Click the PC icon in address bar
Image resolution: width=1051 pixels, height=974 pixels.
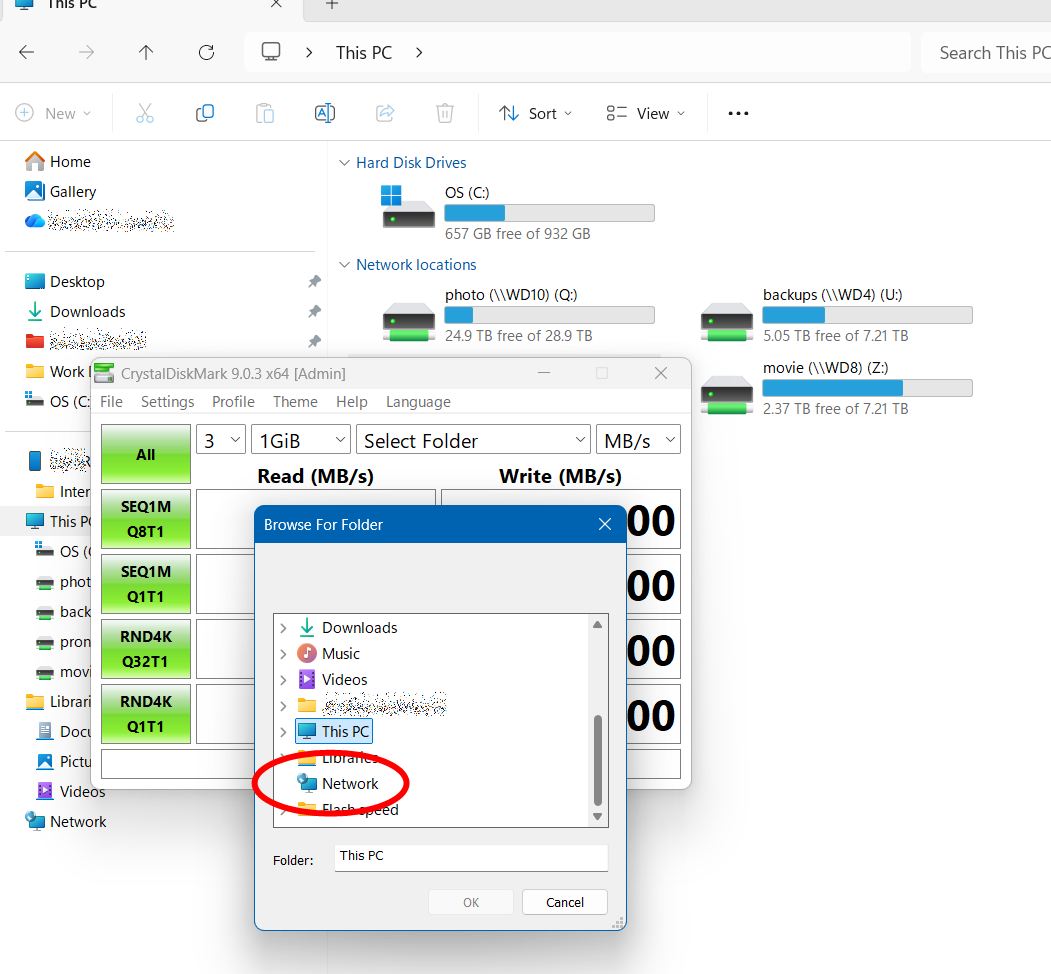click(271, 52)
